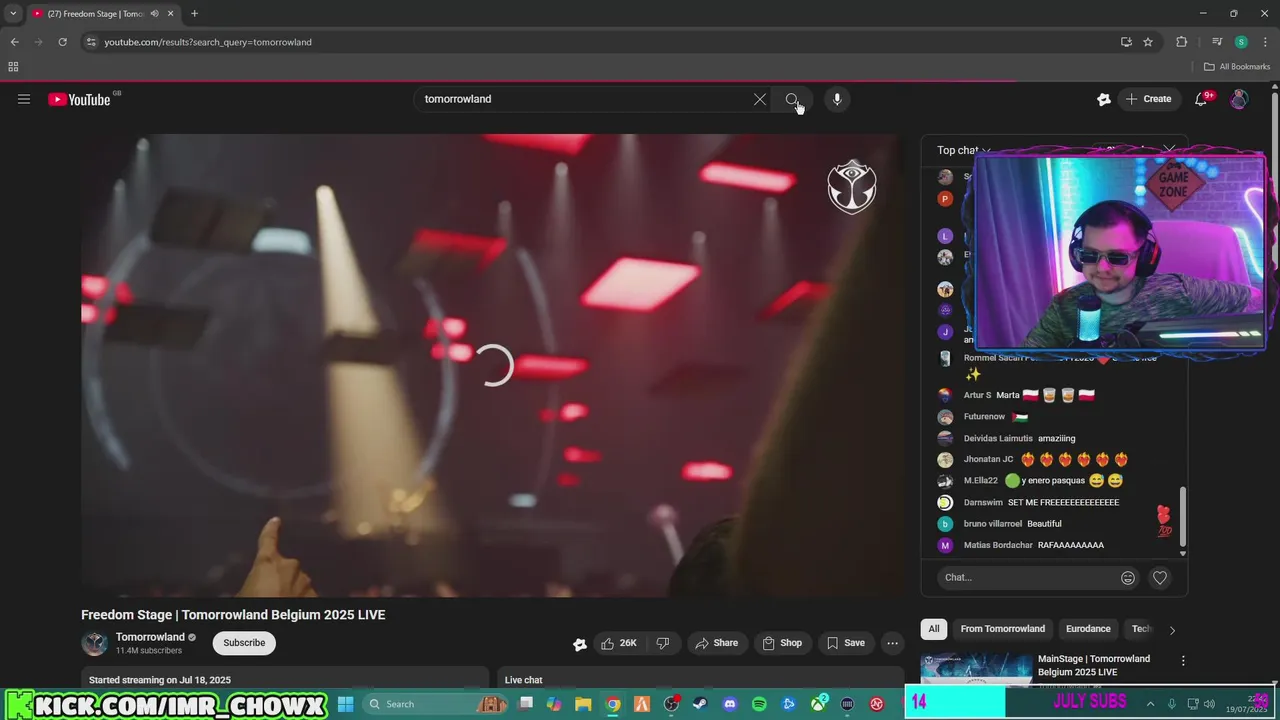Open Tomorrowland channel avatar

point(95,643)
